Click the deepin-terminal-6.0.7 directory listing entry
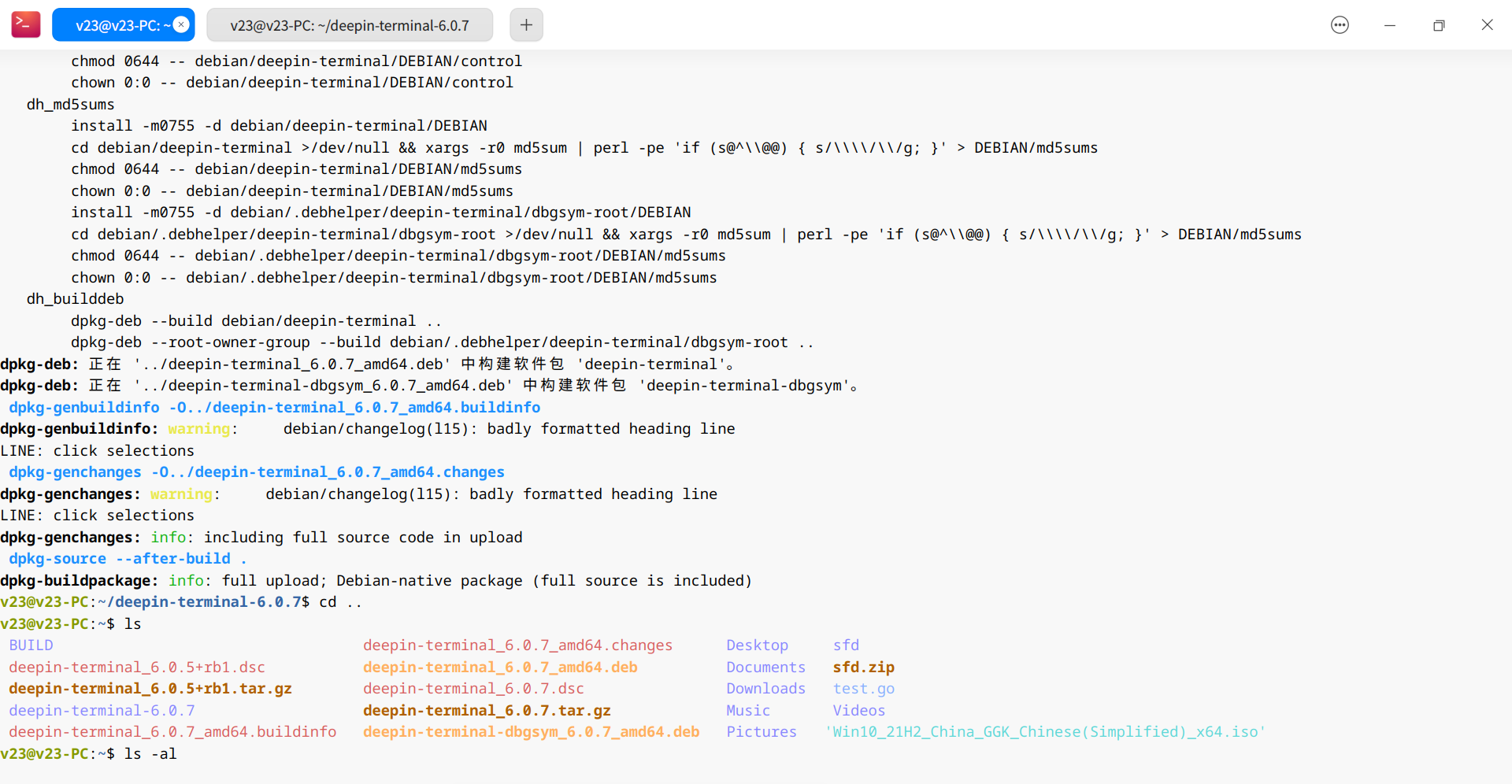The image size is (1512, 784). 102,711
